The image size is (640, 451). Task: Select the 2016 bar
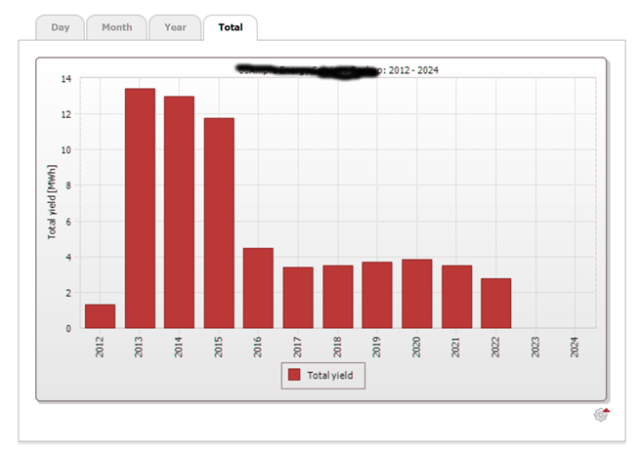258,288
